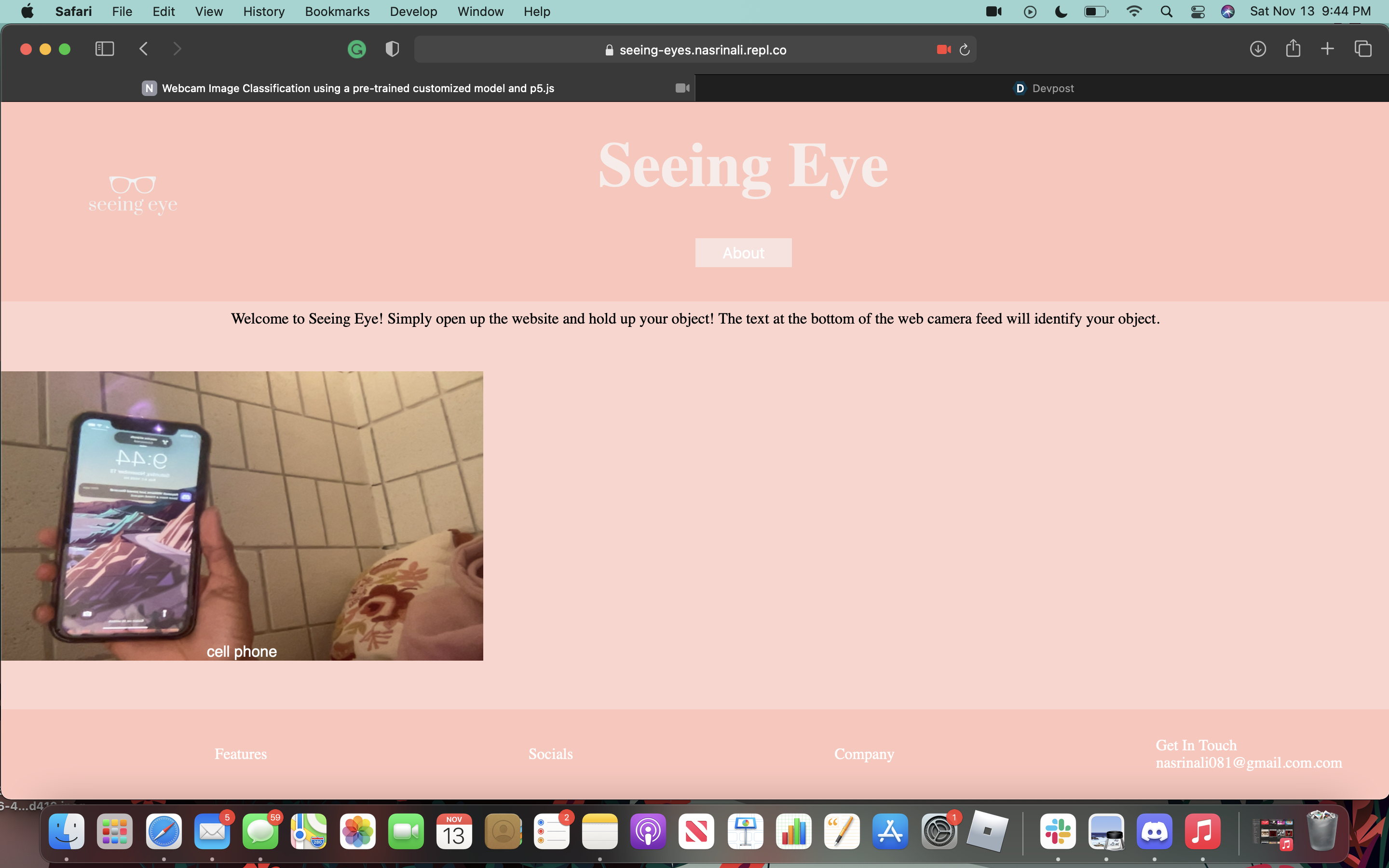This screenshot has height=868, width=1389.
Task: Click the red camera indicator in address bar
Action: coord(943,50)
